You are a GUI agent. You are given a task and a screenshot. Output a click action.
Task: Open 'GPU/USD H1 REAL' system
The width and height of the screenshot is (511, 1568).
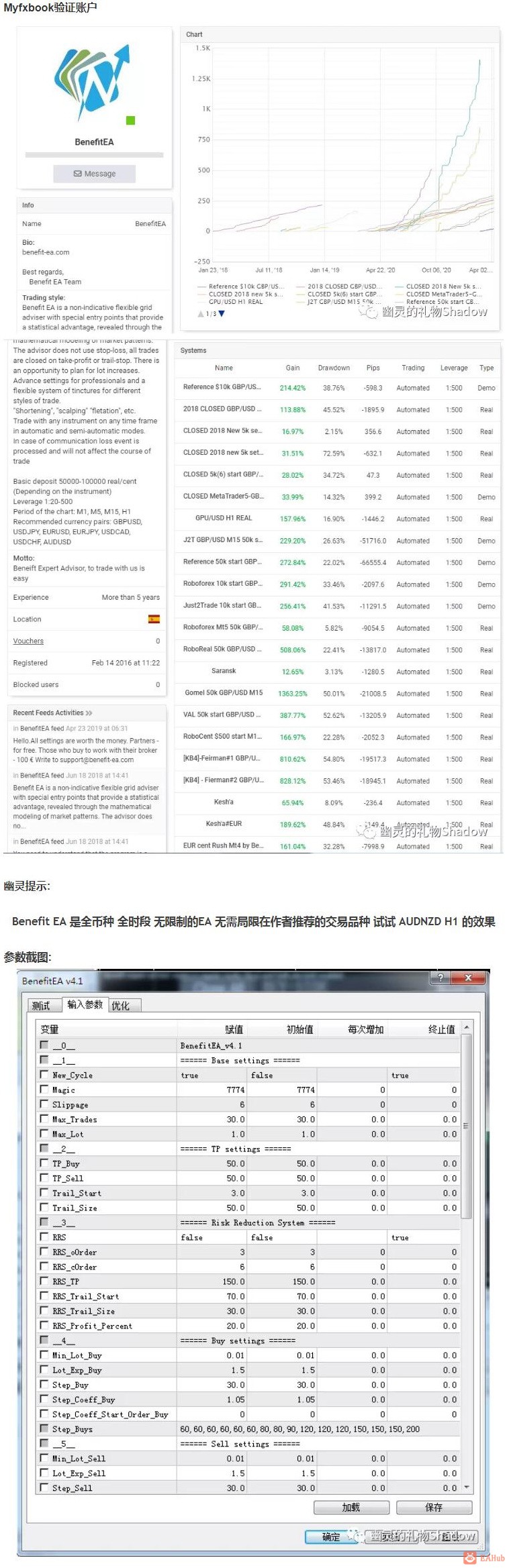tap(224, 519)
